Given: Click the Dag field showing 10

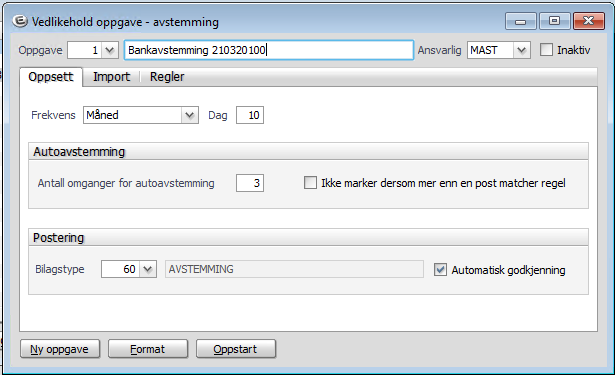Looking at the screenshot, I should click(x=250, y=115).
